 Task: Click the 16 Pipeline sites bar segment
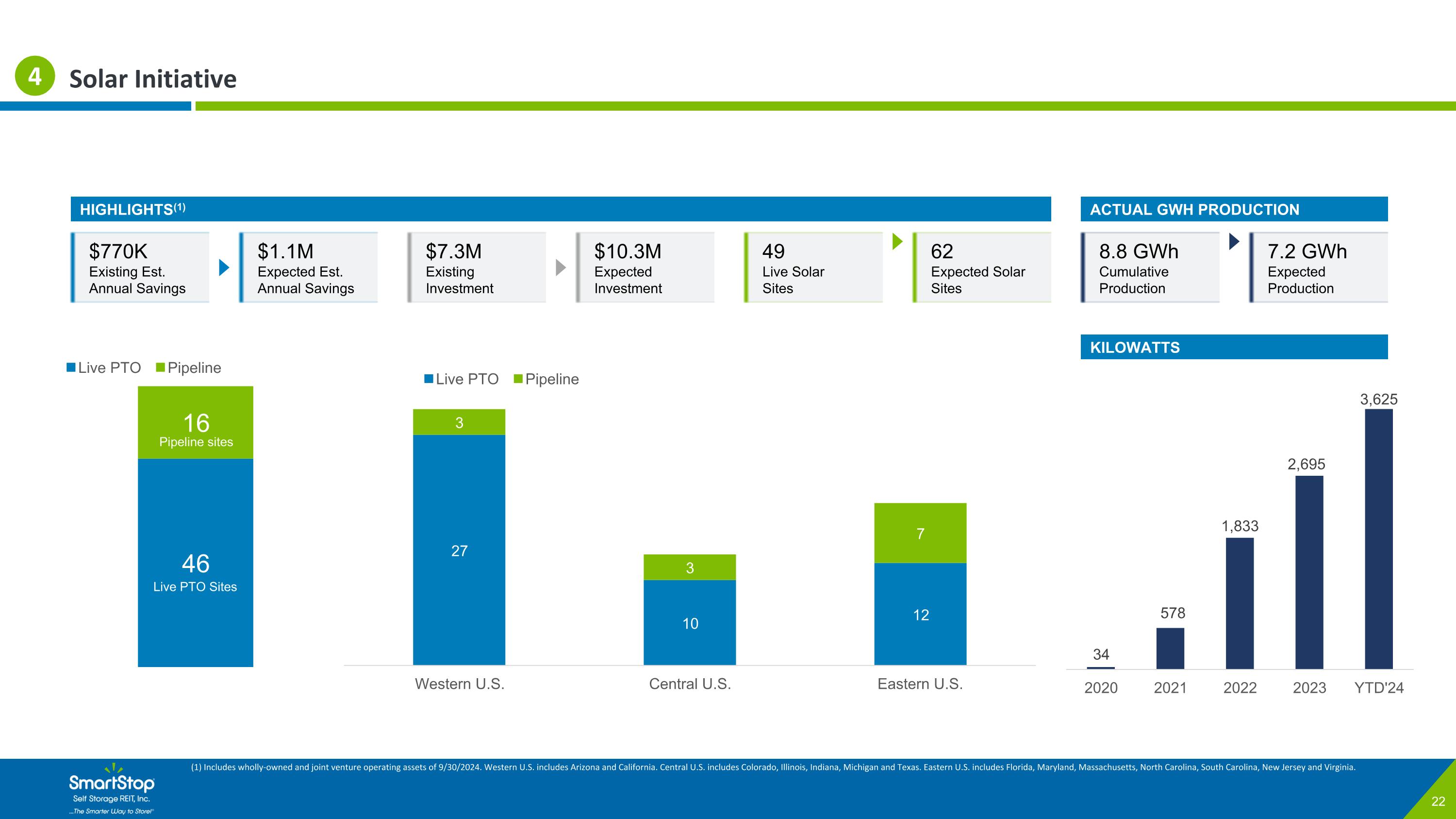click(196, 422)
